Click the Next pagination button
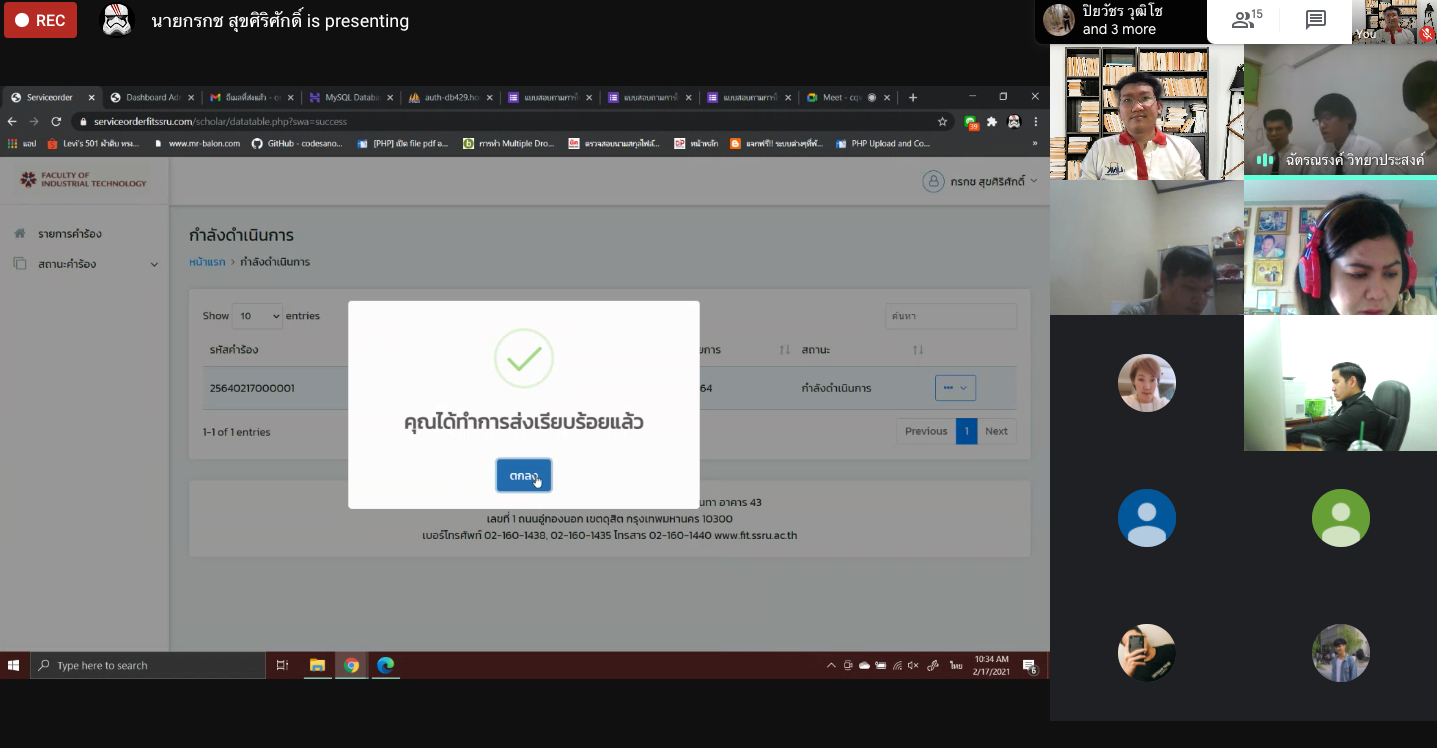Screen dimensions: 1437x748 coord(996,431)
